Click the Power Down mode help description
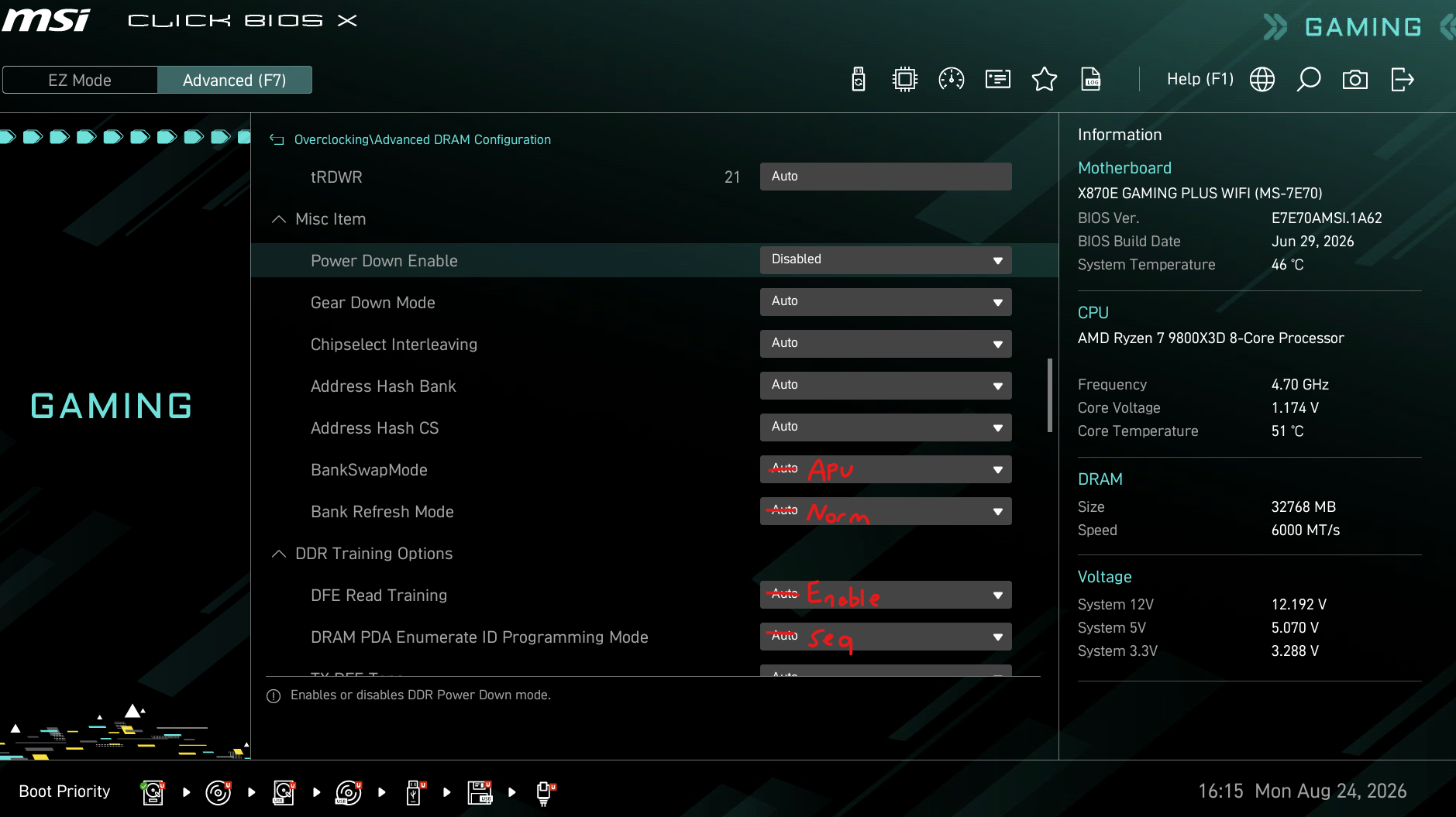The height and width of the screenshot is (817, 1456). 421,695
